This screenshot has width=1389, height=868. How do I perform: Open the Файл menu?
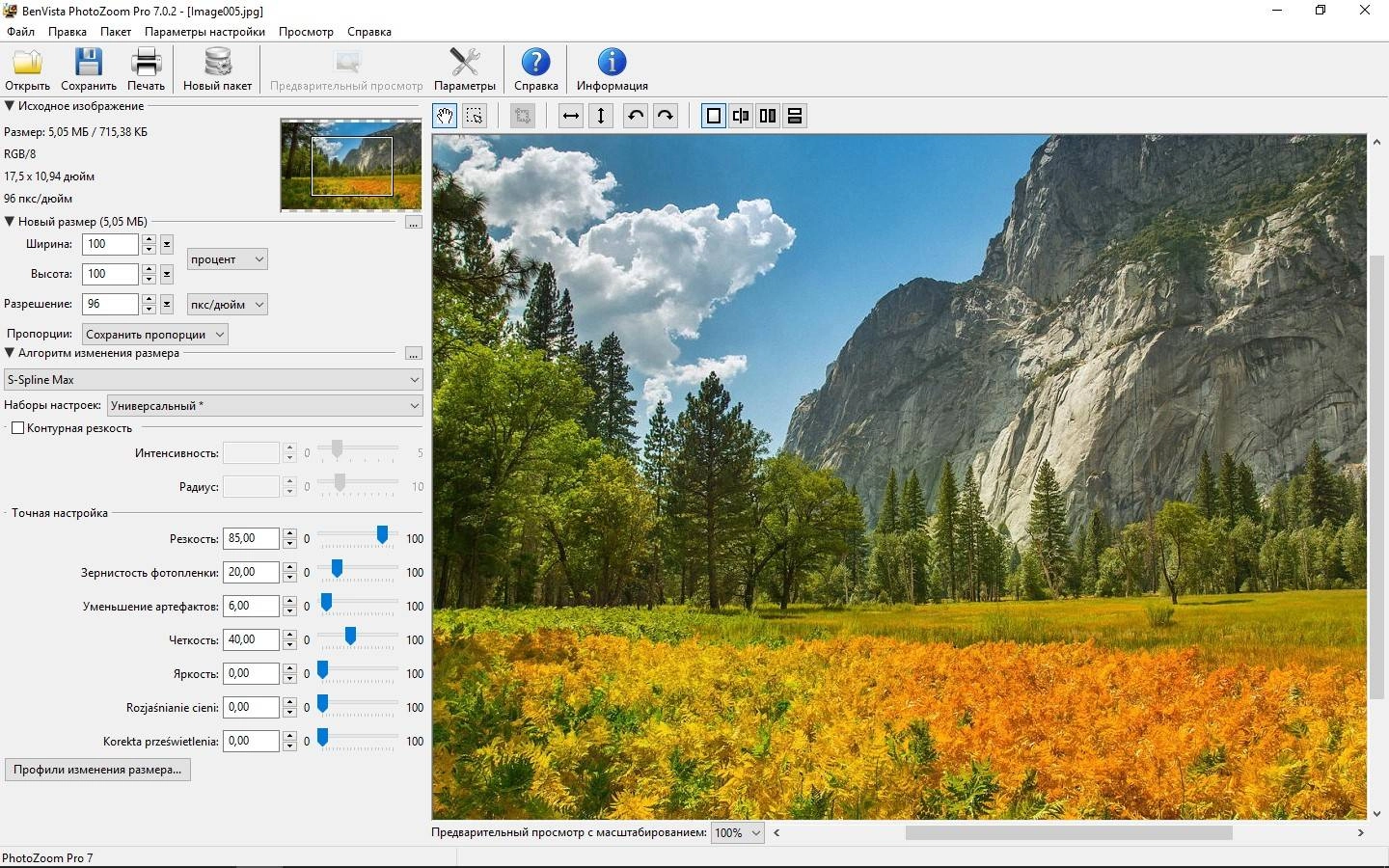pos(20,32)
